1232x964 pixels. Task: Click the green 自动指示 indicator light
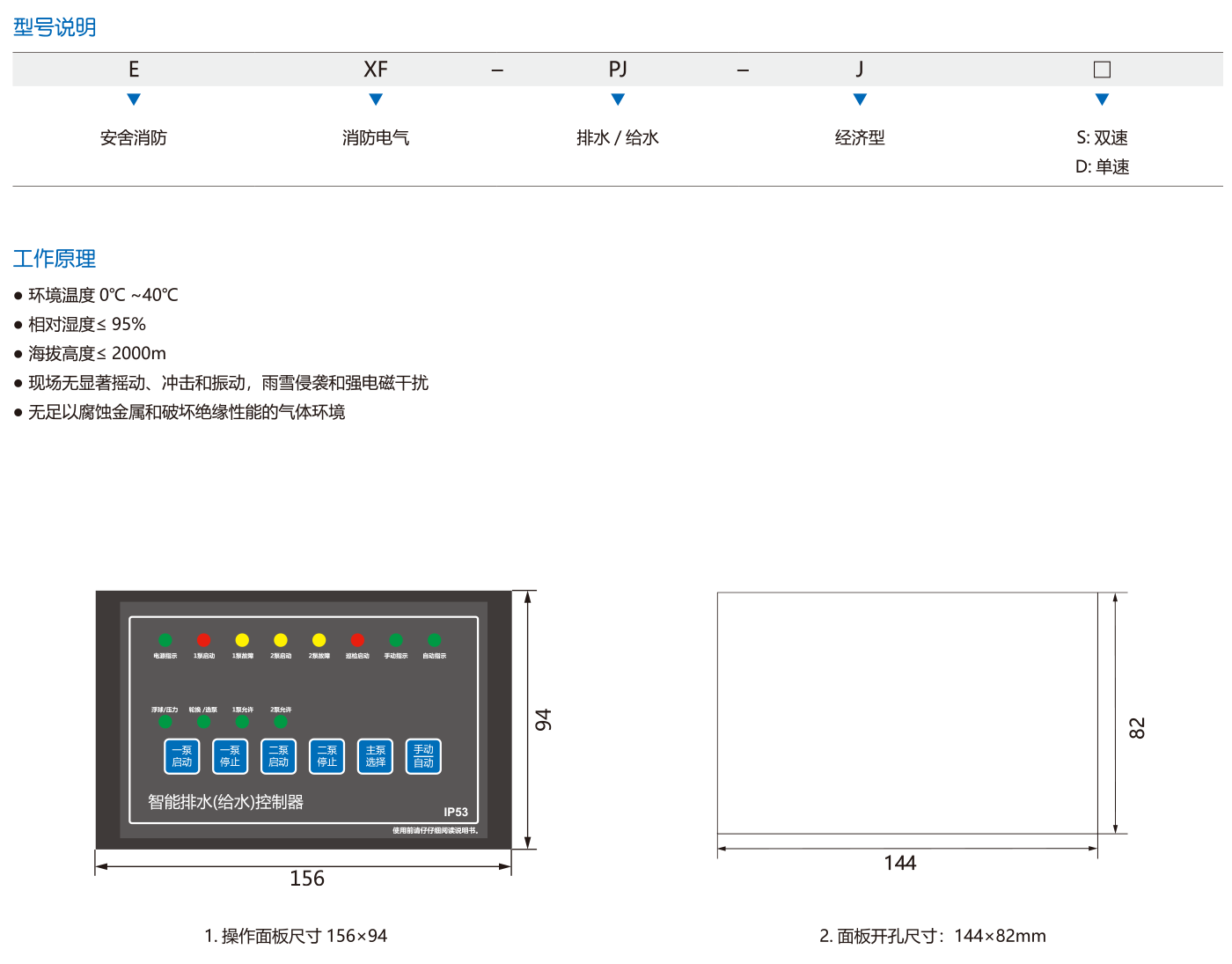coord(434,640)
